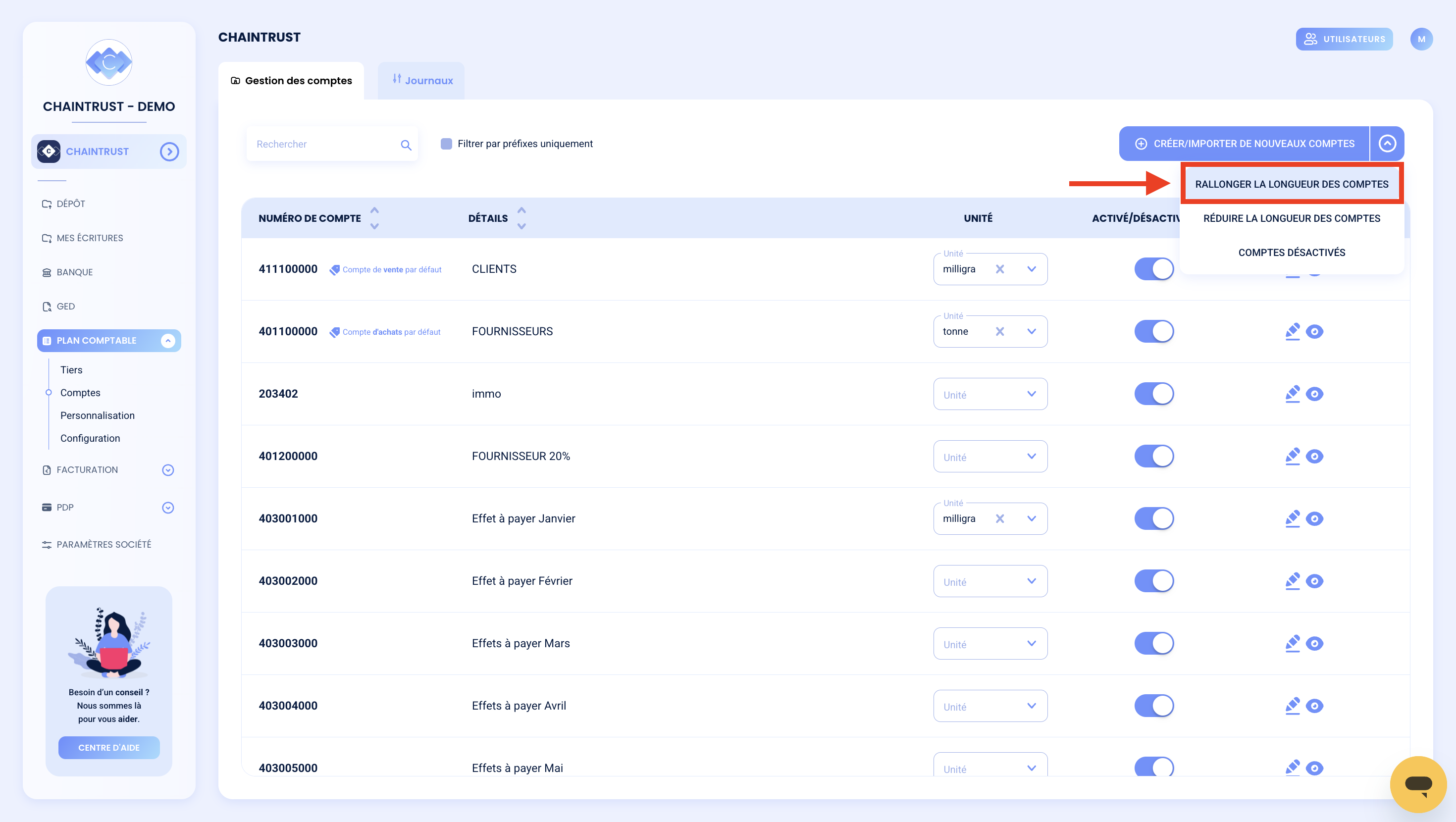Expand the Facturation submenu
Image resolution: width=1456 pixels, height=822 pixels.
click(168, 470)
